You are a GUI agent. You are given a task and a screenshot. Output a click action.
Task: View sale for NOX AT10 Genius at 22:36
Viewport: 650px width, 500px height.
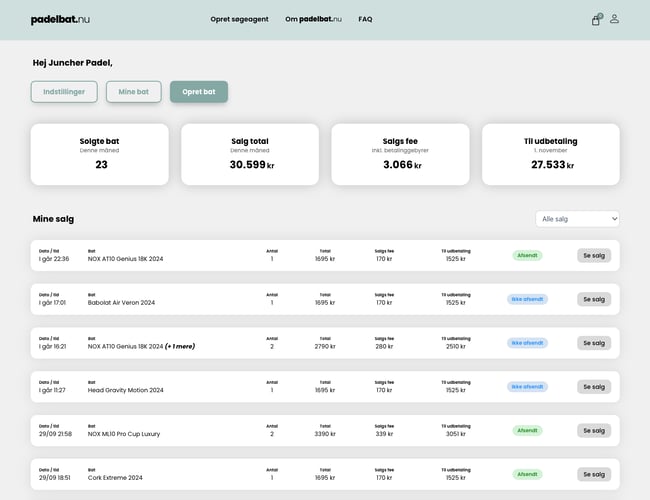pyautogui.click(x=593, y=255)
